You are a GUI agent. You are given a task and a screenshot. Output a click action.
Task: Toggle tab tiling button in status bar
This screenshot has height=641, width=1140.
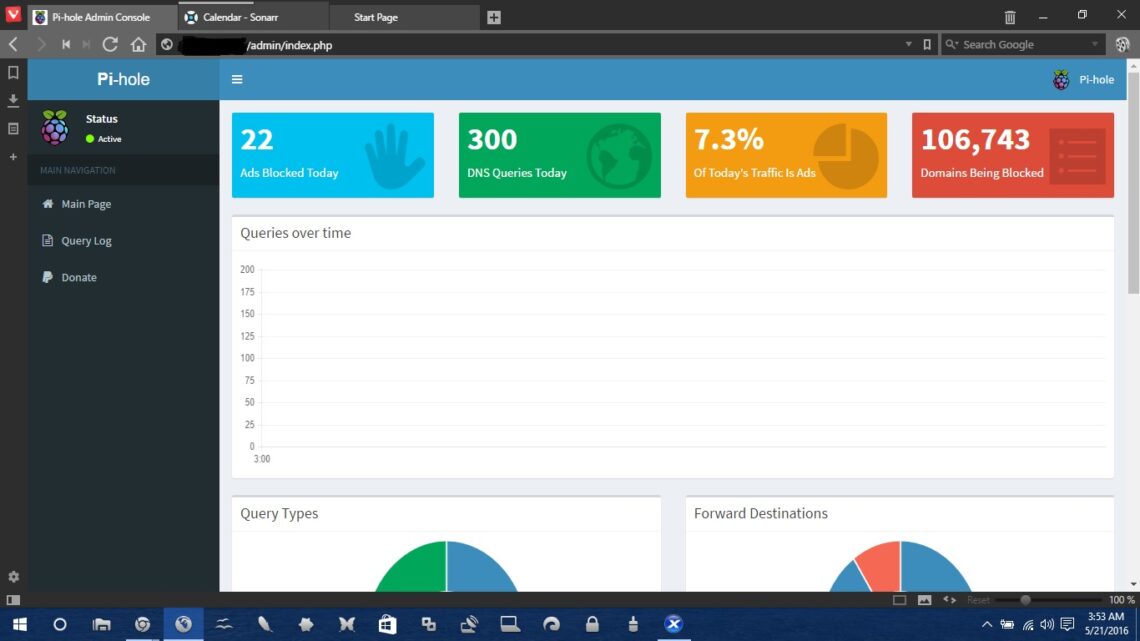[899, 600]
